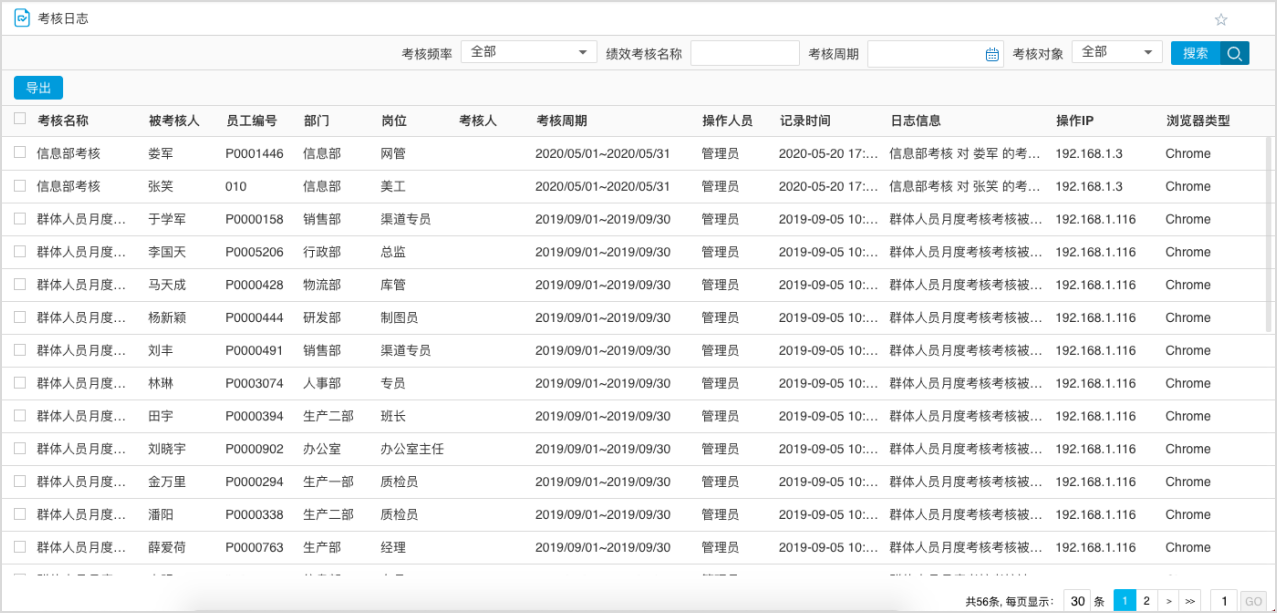Go to next page arrow

tap(1168, 601)
